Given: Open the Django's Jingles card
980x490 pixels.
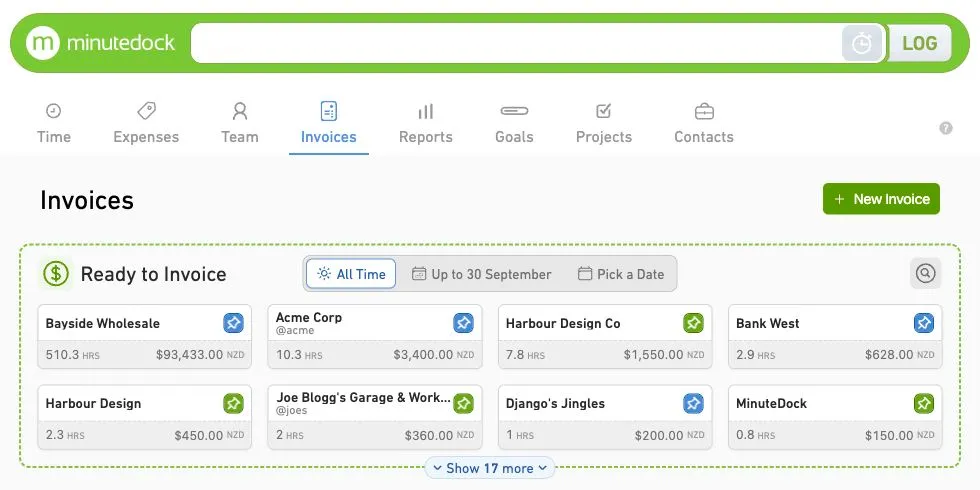Looking at the screenshot, I should click(605, 417).
